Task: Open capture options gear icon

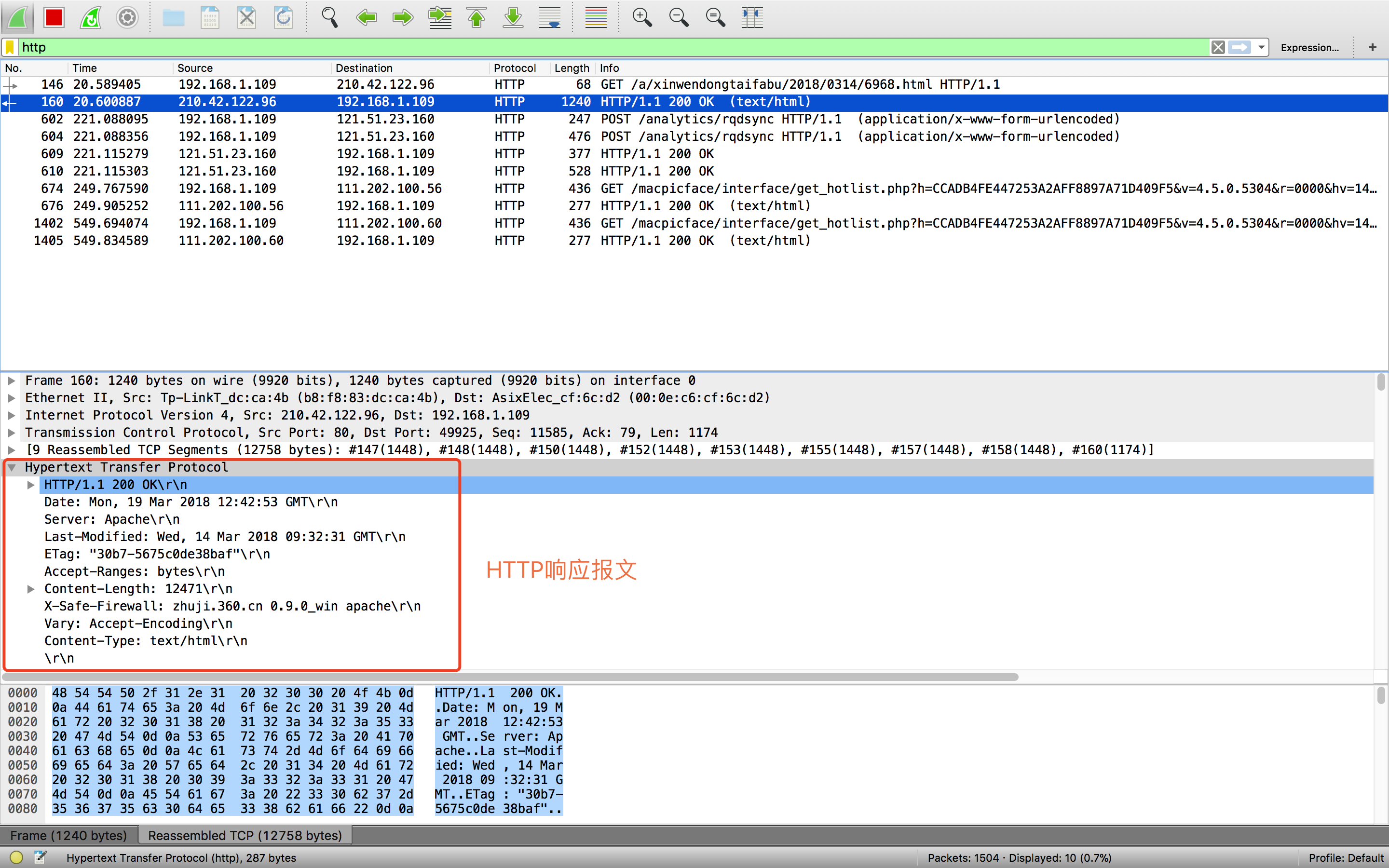Action: [127, 17]
